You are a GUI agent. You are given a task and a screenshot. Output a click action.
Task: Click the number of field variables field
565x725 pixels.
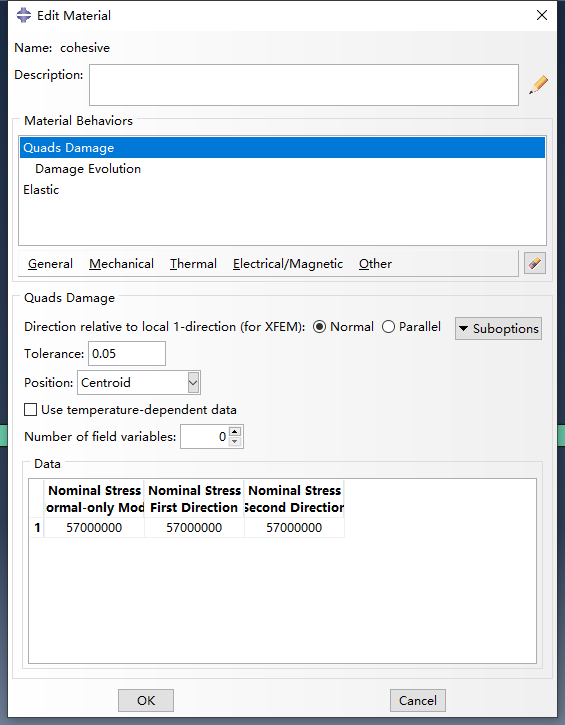point(204,436)
